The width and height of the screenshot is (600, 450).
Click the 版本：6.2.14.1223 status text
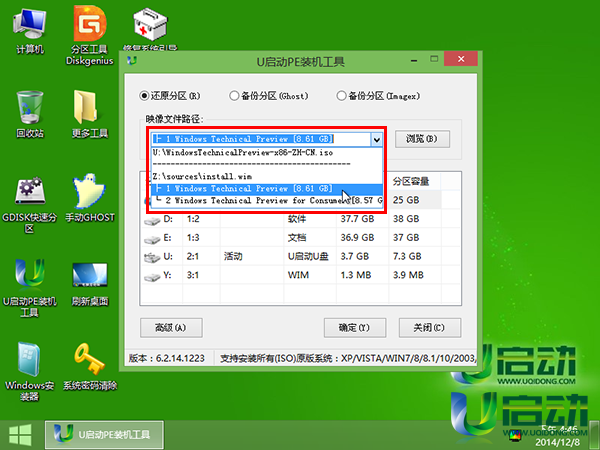coord(167,359)
